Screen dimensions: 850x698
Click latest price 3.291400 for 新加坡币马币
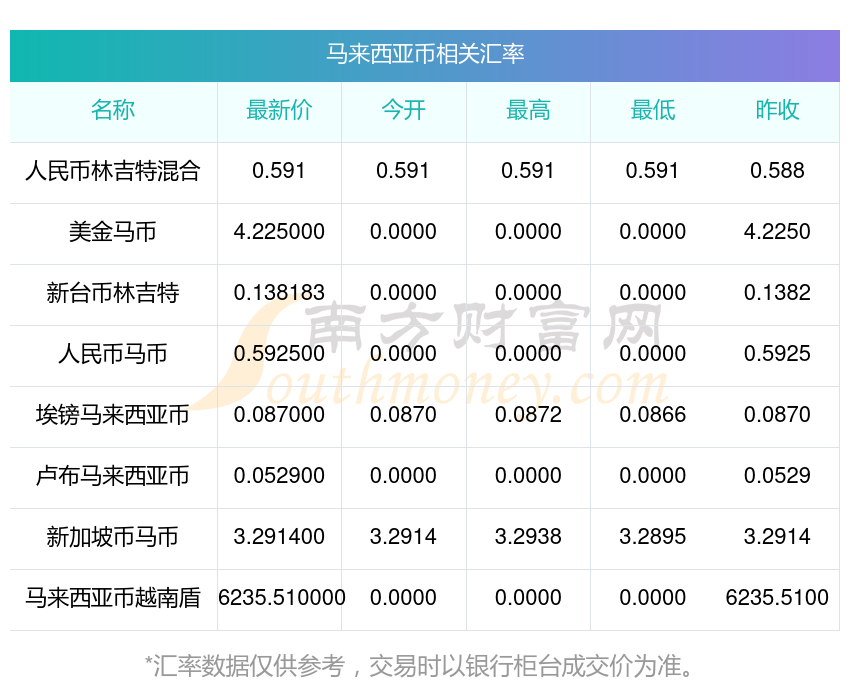pos(279,537)
